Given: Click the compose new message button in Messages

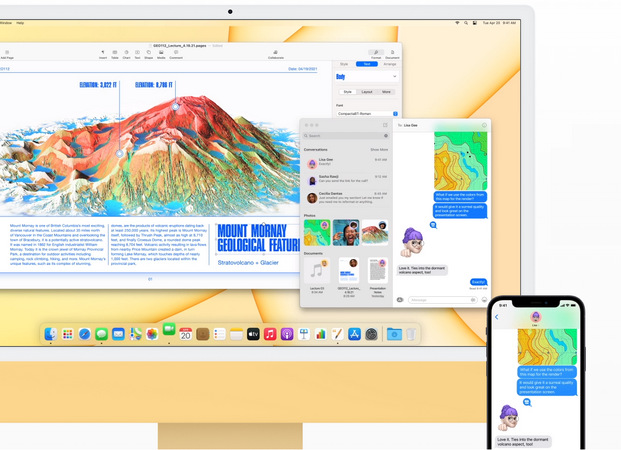Looking at the screenshot, I should coord(385,125).
